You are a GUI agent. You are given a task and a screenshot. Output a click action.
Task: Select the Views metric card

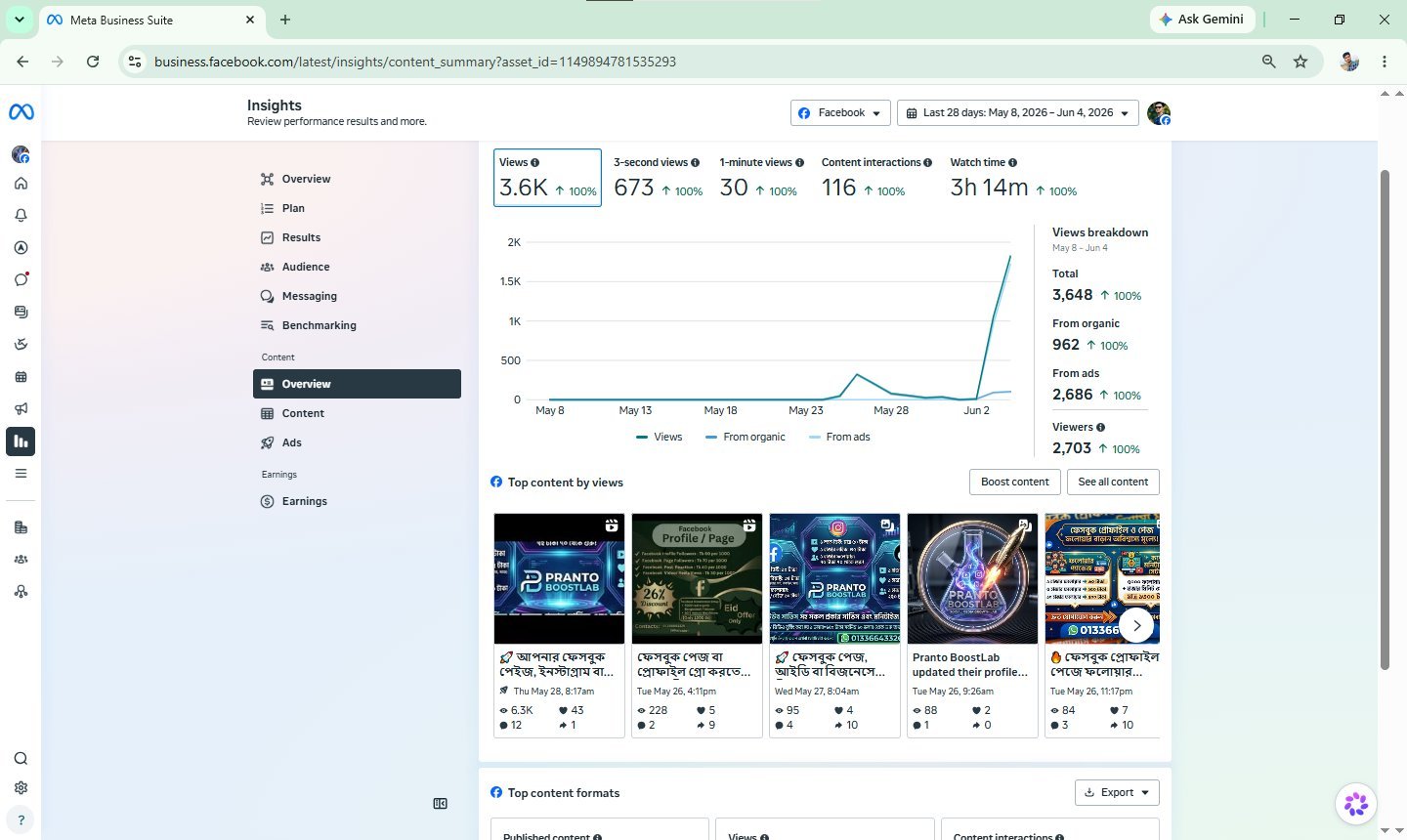[x=547, y=178]
